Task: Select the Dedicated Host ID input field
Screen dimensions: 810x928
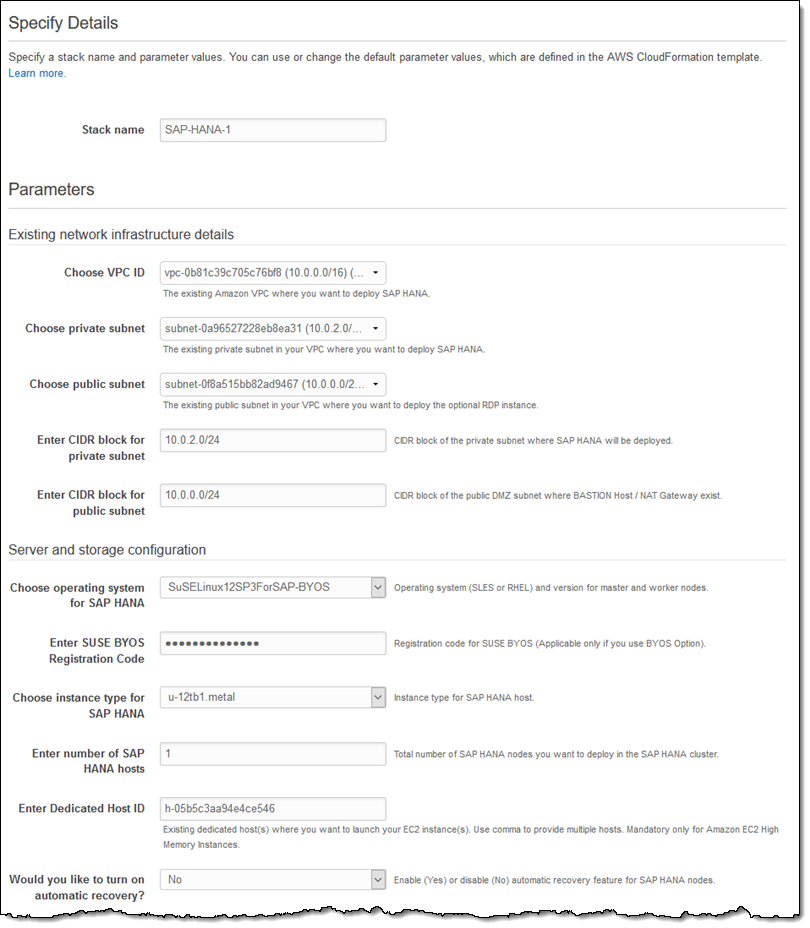Action: click(x=272, y=808)
